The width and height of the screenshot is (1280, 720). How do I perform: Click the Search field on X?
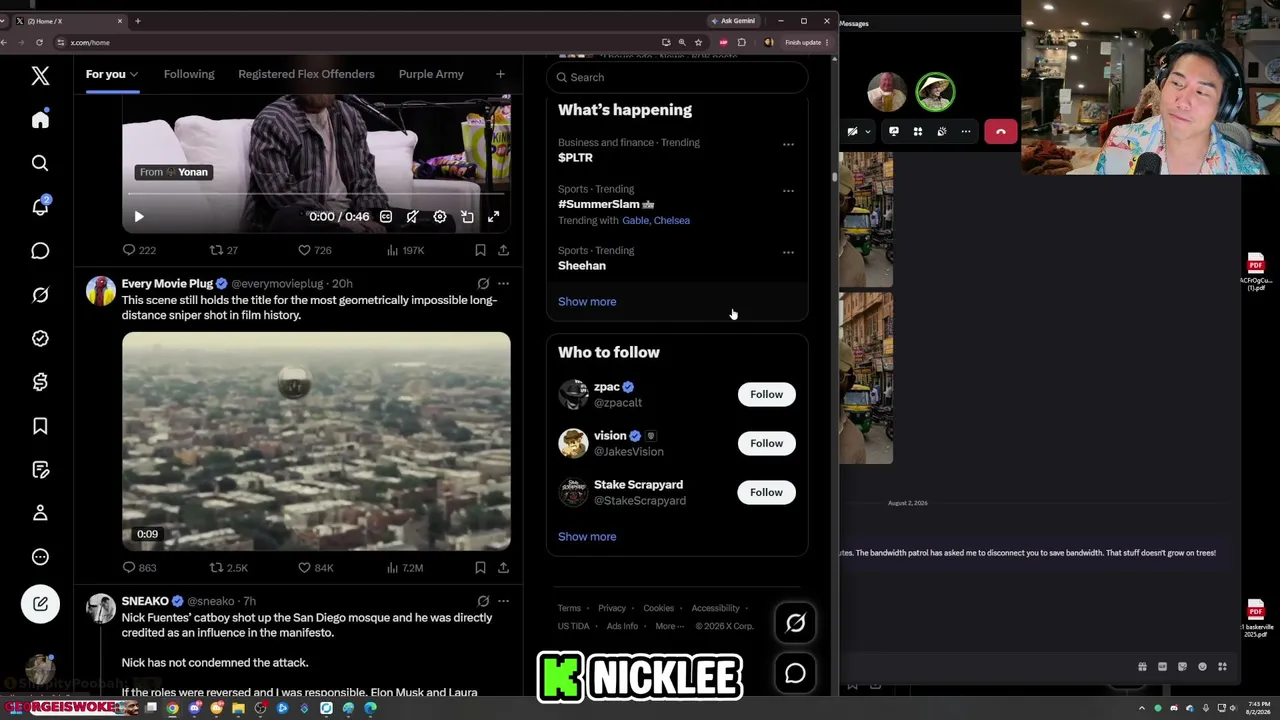[677, 77]
